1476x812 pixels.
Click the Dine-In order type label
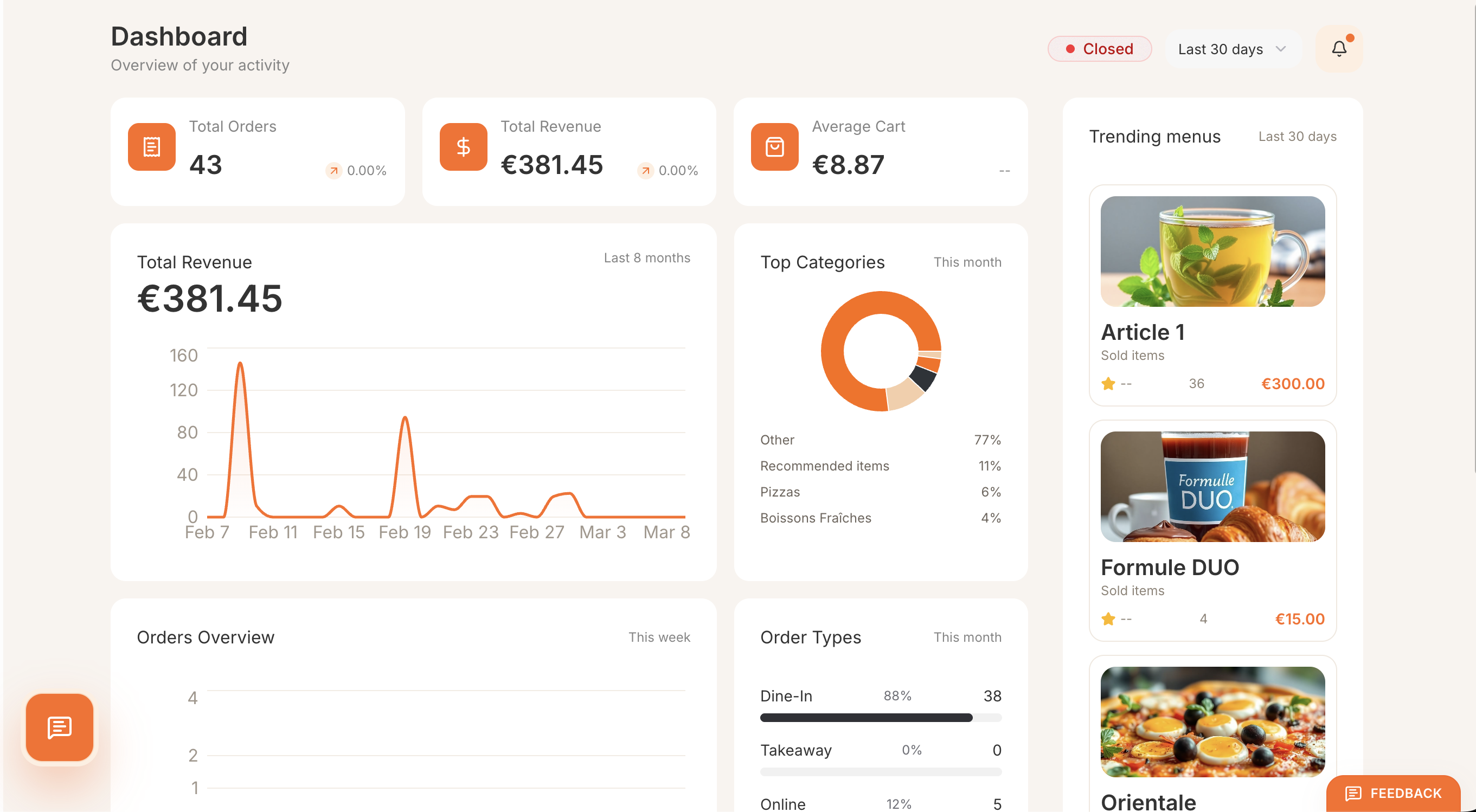786,697
